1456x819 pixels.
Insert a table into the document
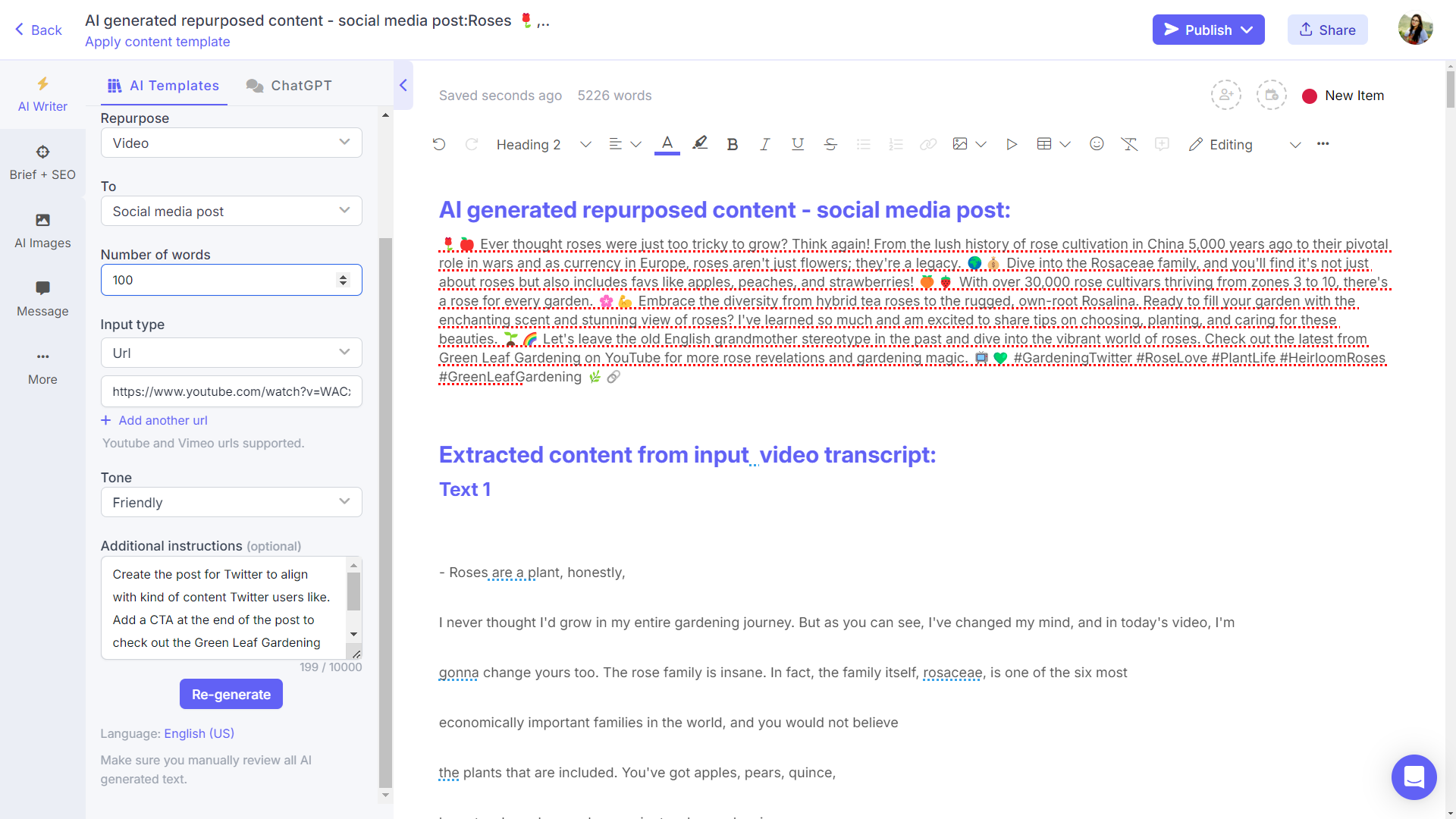tap(1045, 143)
